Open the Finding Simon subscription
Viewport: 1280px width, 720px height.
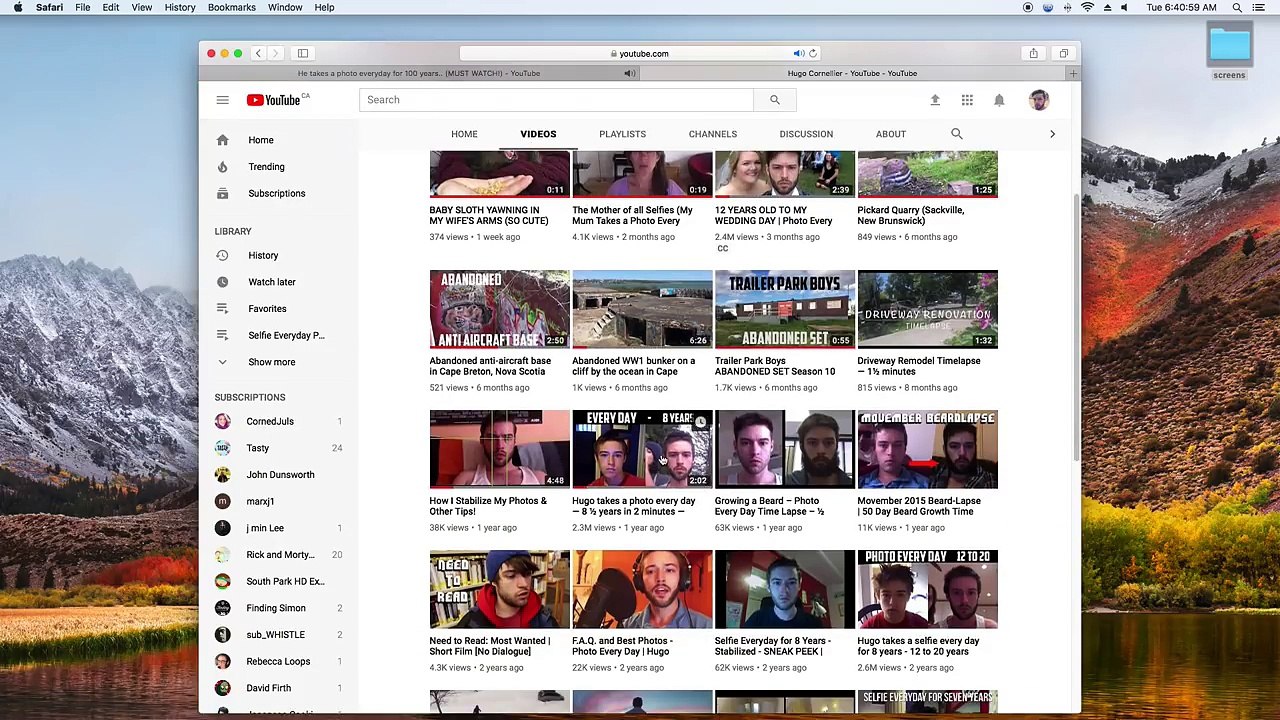click(x=276, y=608)
